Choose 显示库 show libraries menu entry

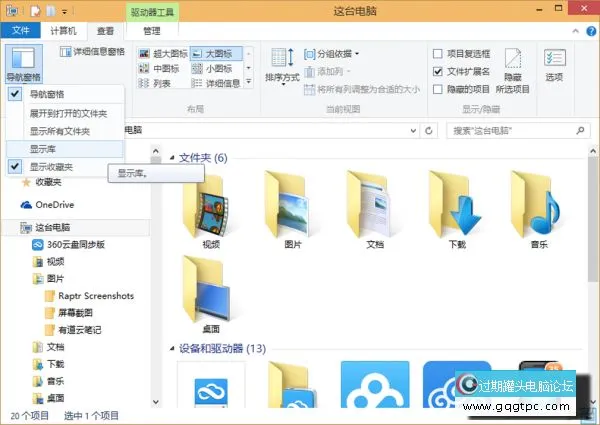coord(65,149)
